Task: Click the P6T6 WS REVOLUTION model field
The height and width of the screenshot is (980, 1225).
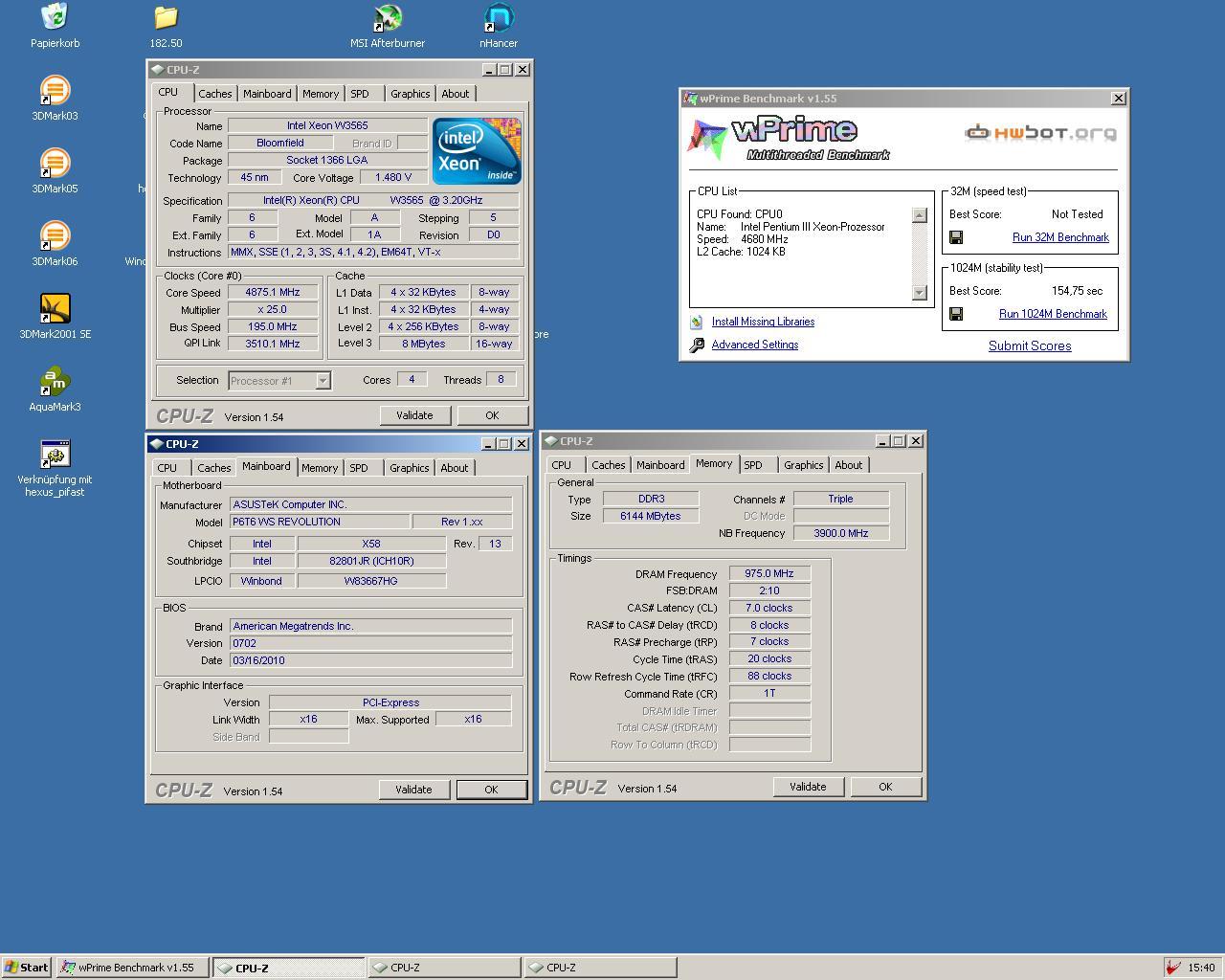Action: click(x=319, y=522)
